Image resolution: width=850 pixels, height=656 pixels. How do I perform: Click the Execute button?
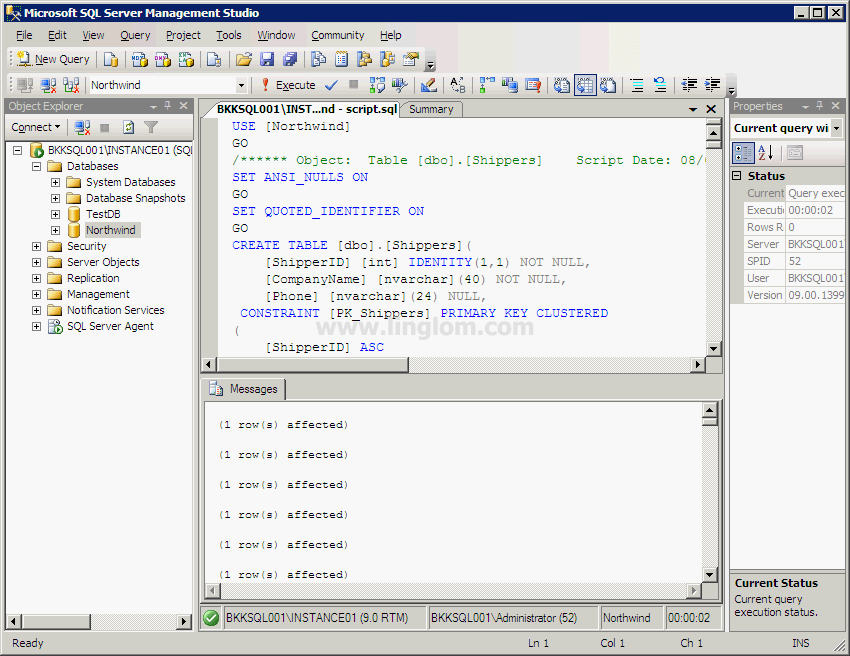click(x=288, y=85)
